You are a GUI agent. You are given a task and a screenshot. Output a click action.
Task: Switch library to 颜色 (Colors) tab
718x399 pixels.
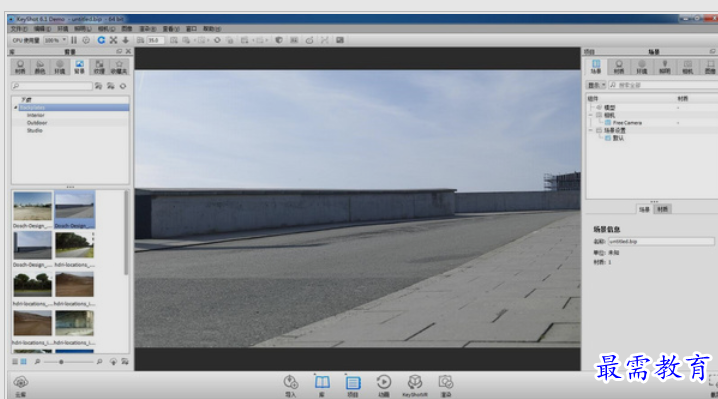(40, 67)
